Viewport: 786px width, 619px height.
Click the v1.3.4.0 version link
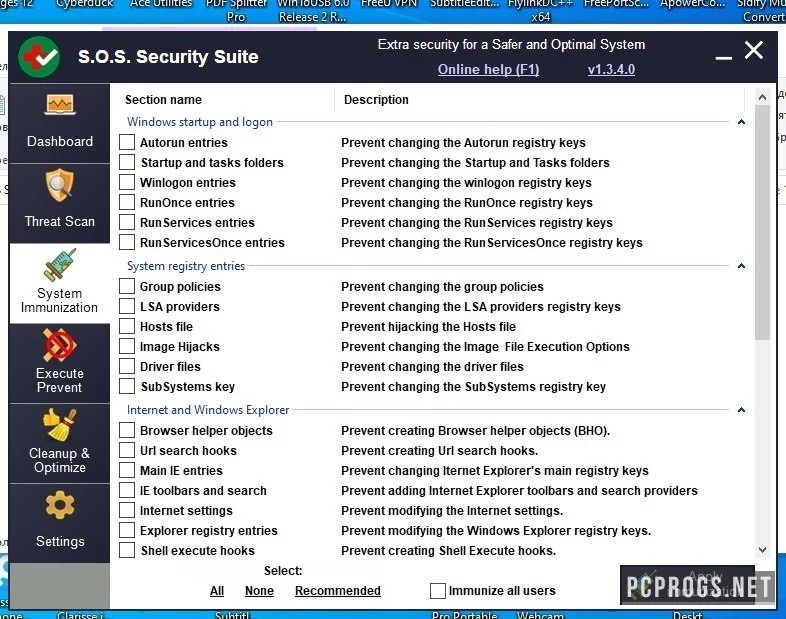click(x=611, y=69)
